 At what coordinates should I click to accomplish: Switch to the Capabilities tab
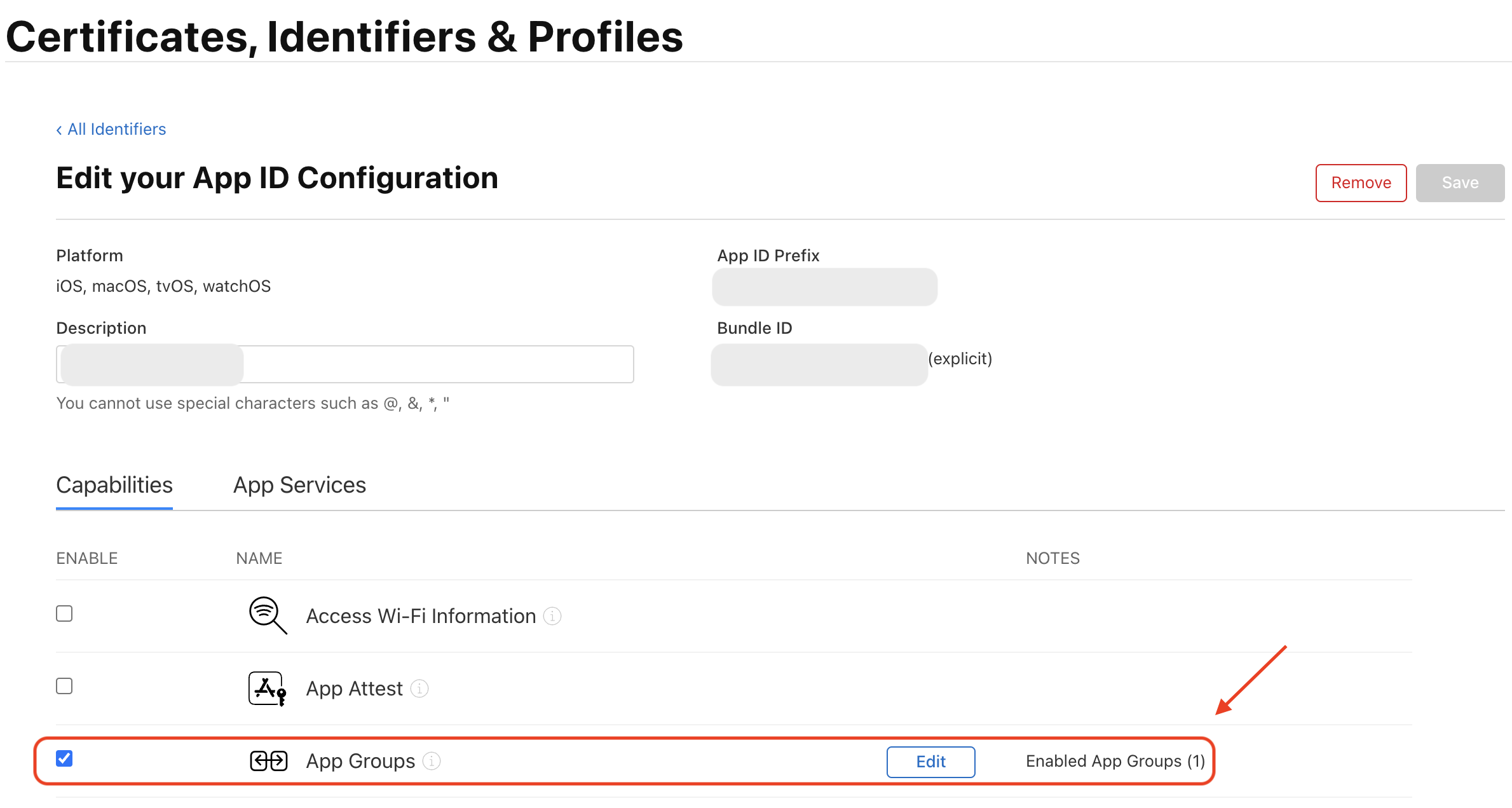point(114,485)
